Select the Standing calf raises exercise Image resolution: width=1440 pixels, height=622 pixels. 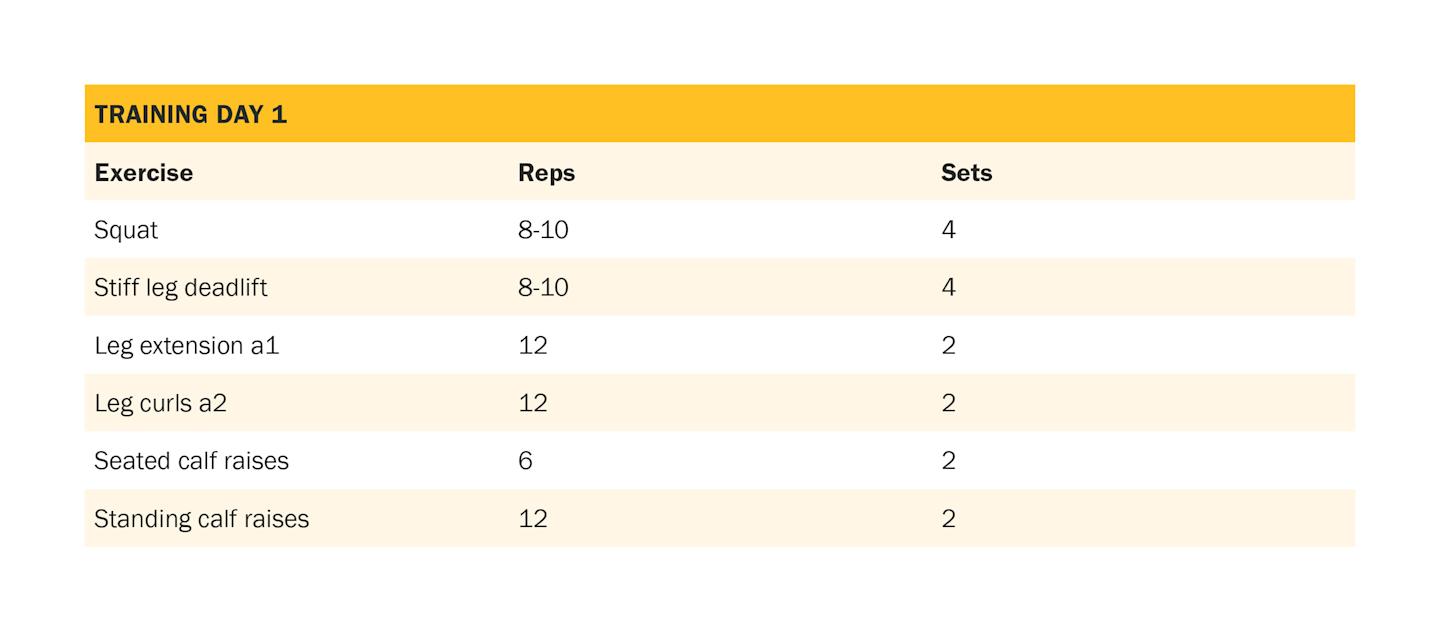[x=201, y=519]
